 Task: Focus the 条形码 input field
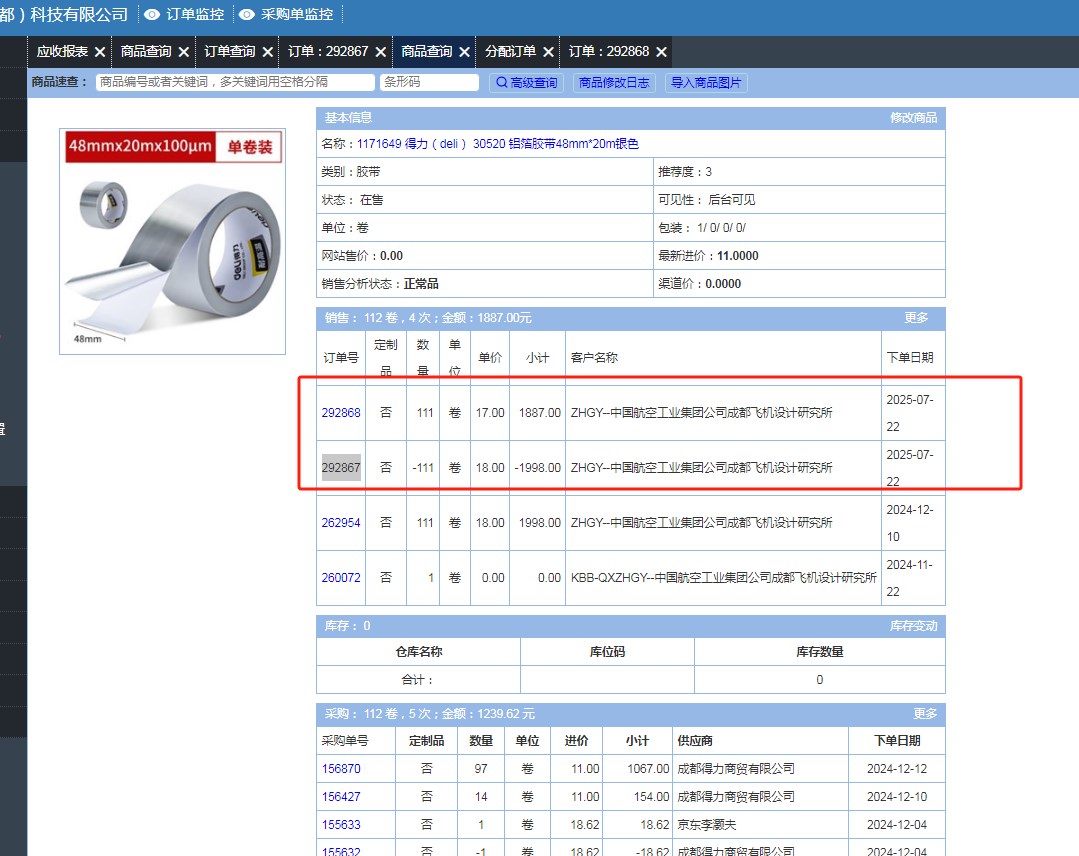[x=429, y=83]
